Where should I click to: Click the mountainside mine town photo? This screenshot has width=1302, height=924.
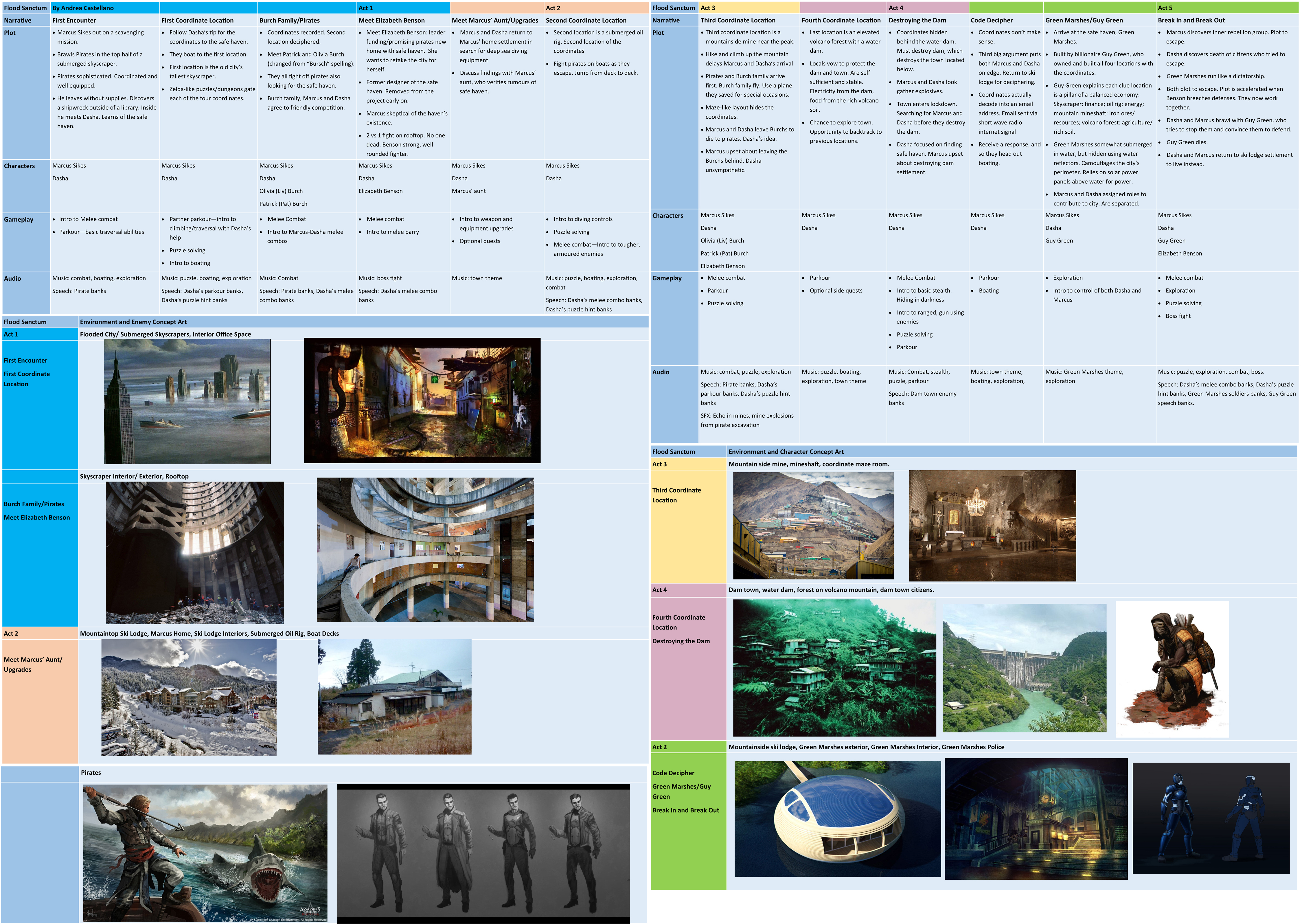813,525
